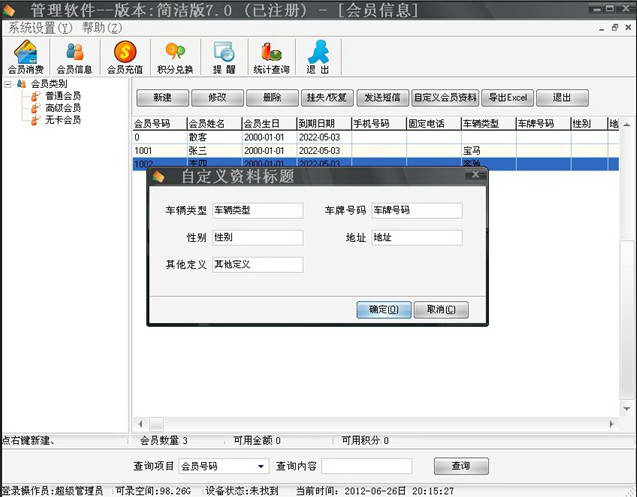Screen dimensions: 637x497
Task: Click the 查询 search button
Action: 461,466
